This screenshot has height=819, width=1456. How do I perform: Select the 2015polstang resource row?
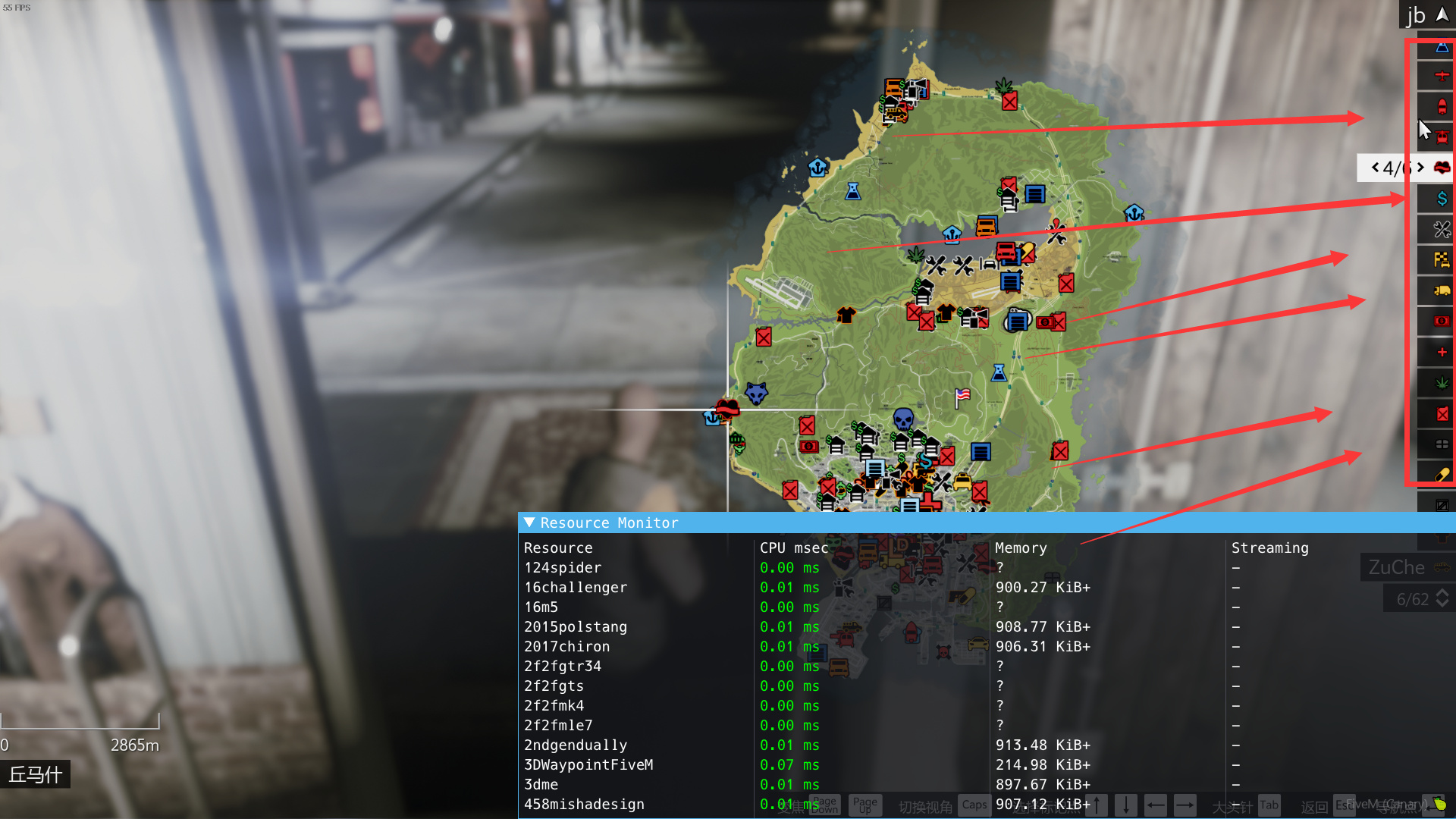pos(987,626)
